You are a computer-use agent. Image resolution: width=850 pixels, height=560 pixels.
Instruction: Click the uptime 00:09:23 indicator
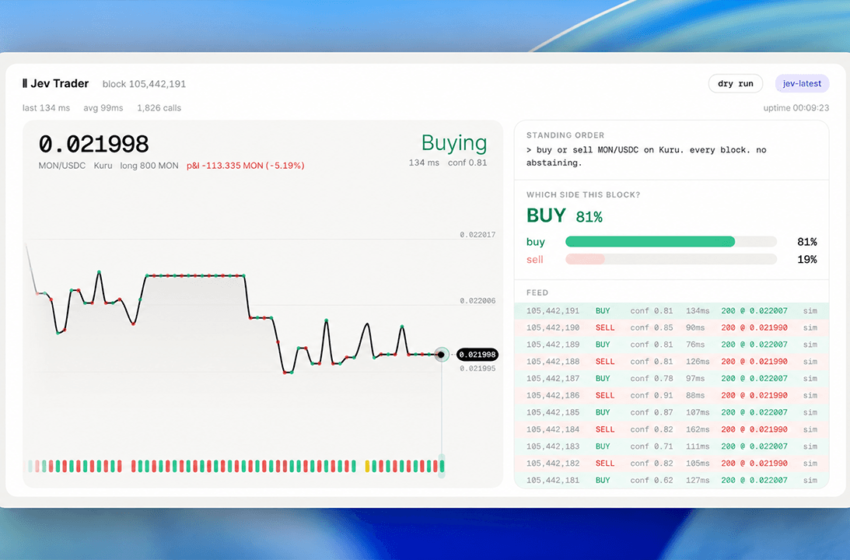pos(796,108)
